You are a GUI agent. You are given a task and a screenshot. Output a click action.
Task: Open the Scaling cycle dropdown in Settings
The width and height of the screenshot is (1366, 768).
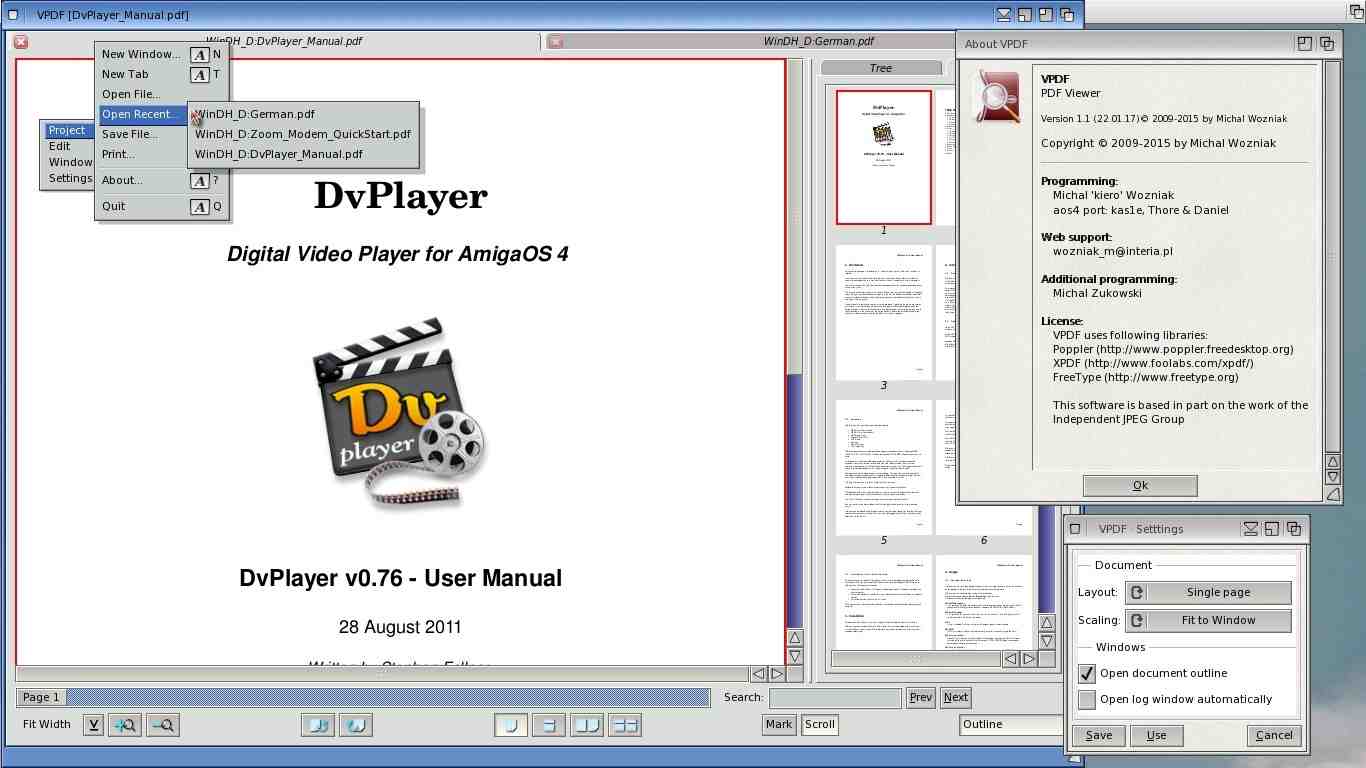point(1208,620)
